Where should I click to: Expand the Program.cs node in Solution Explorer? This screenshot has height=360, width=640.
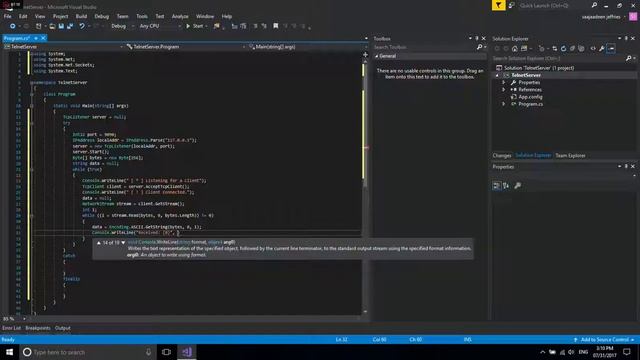pos(504,104)
